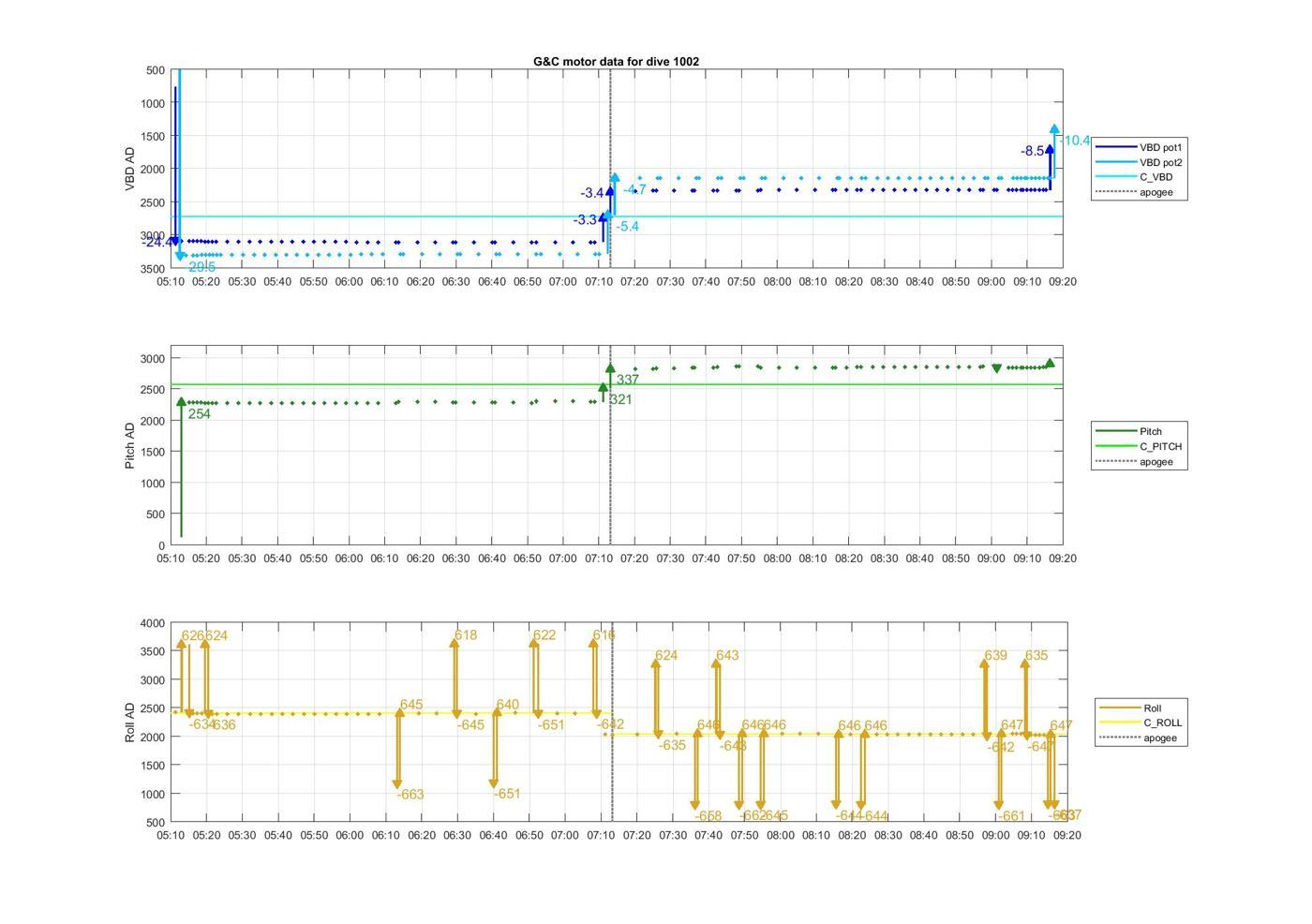Click the '254' label in the Pitch plot

tap(200, 414)
